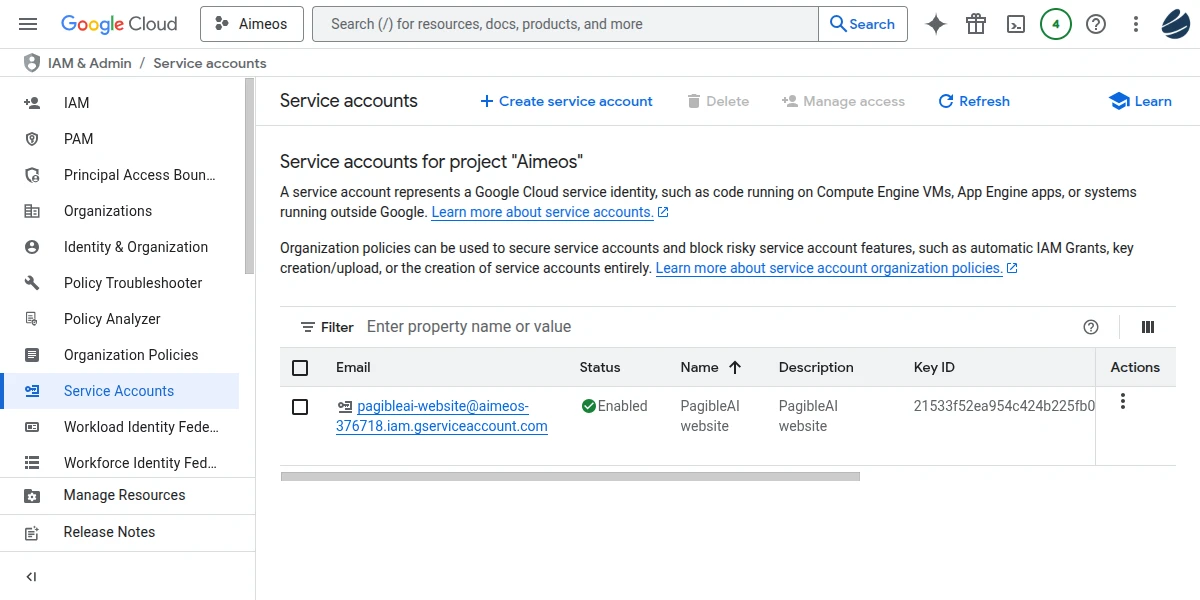Click the horizontal table scrollbar
This screenshot has height=600, width=1200.
click(570, 477)
